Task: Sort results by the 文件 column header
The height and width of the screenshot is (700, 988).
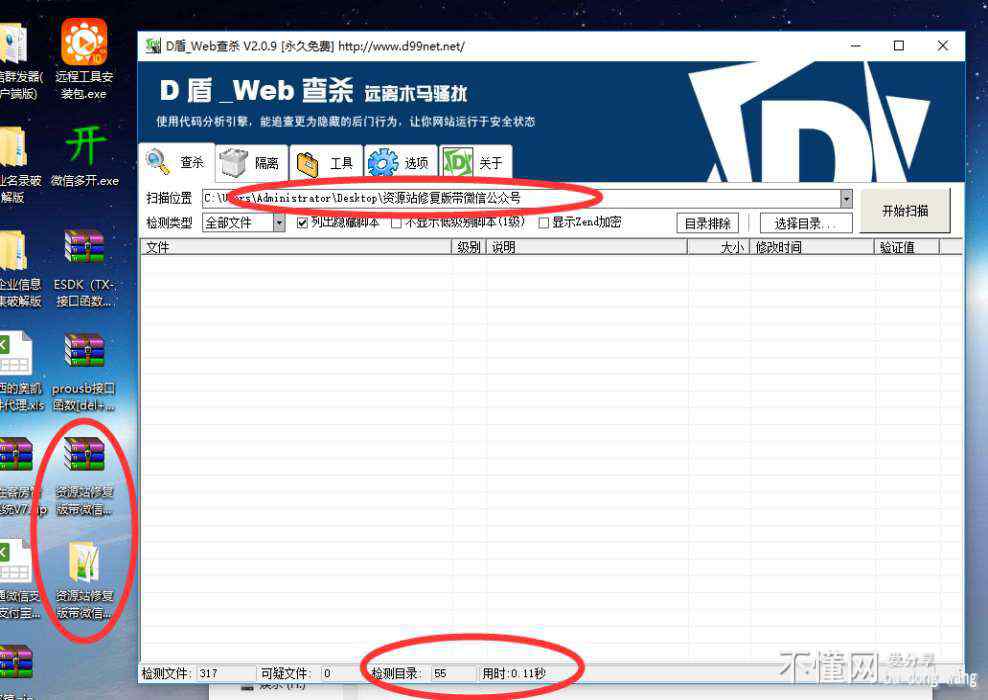Action: coord(296,247)
